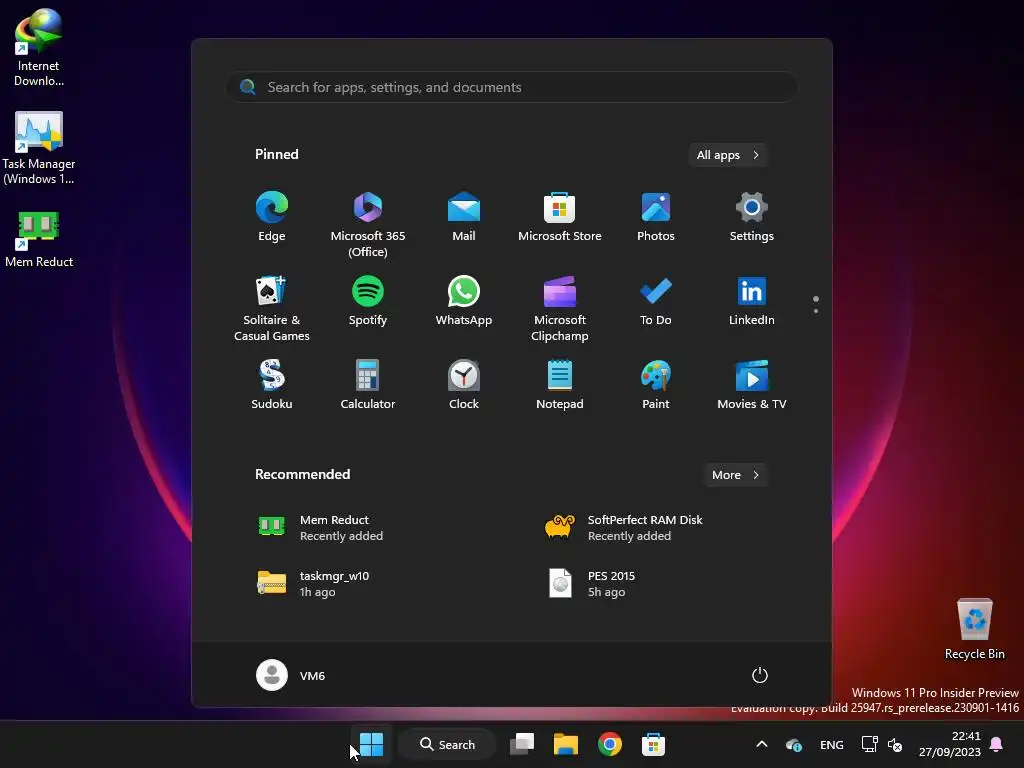Screen dimensions: 1024x768
Task: Launch Microsoft 365 (Office)
Action: 368,224
